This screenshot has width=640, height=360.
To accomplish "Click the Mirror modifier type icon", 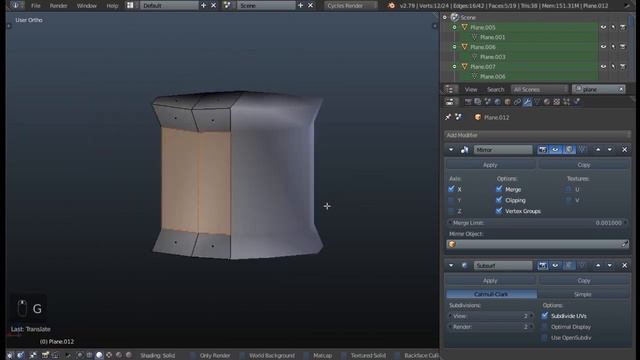I will [x=464, y=150].
